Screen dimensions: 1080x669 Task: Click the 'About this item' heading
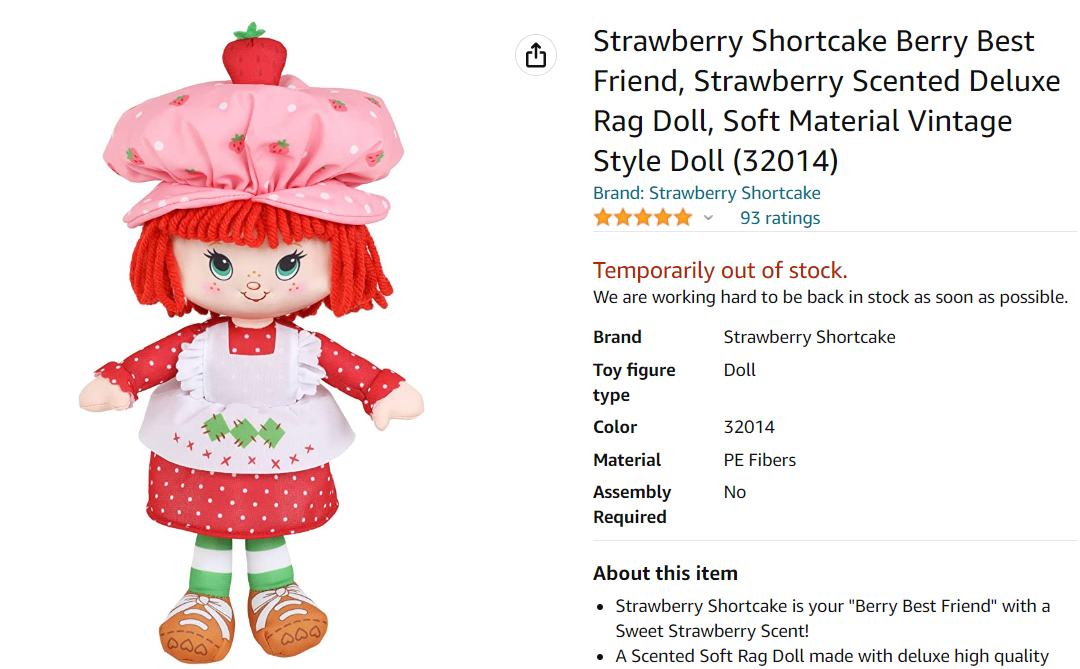point(665,573)
